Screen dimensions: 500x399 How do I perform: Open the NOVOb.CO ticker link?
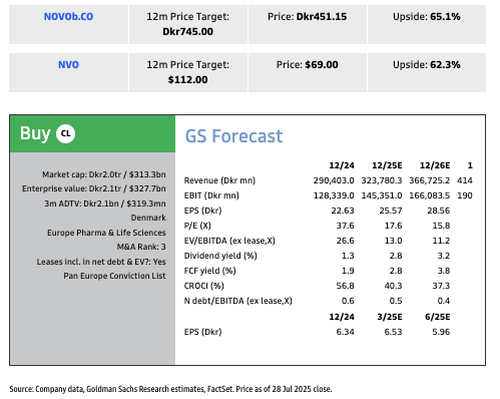pyautogui.click(x=68, y=17)
